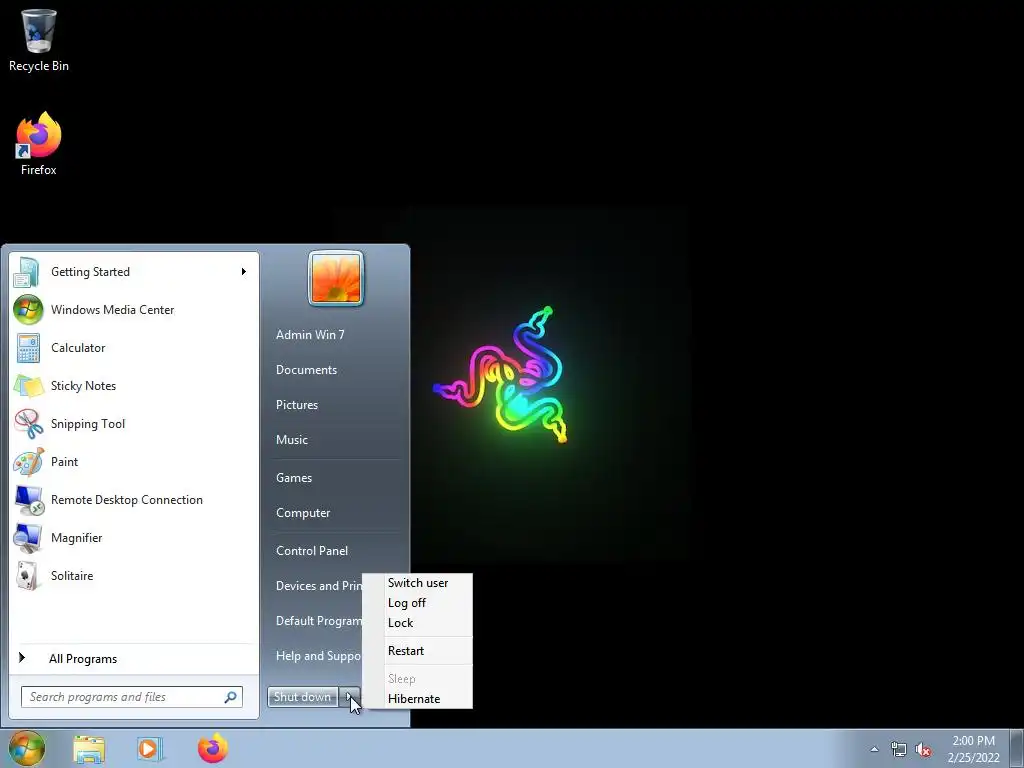Click the Windows Start orb
The height and width of the screenshot is (768, 1024).
(x=27, y=748)
